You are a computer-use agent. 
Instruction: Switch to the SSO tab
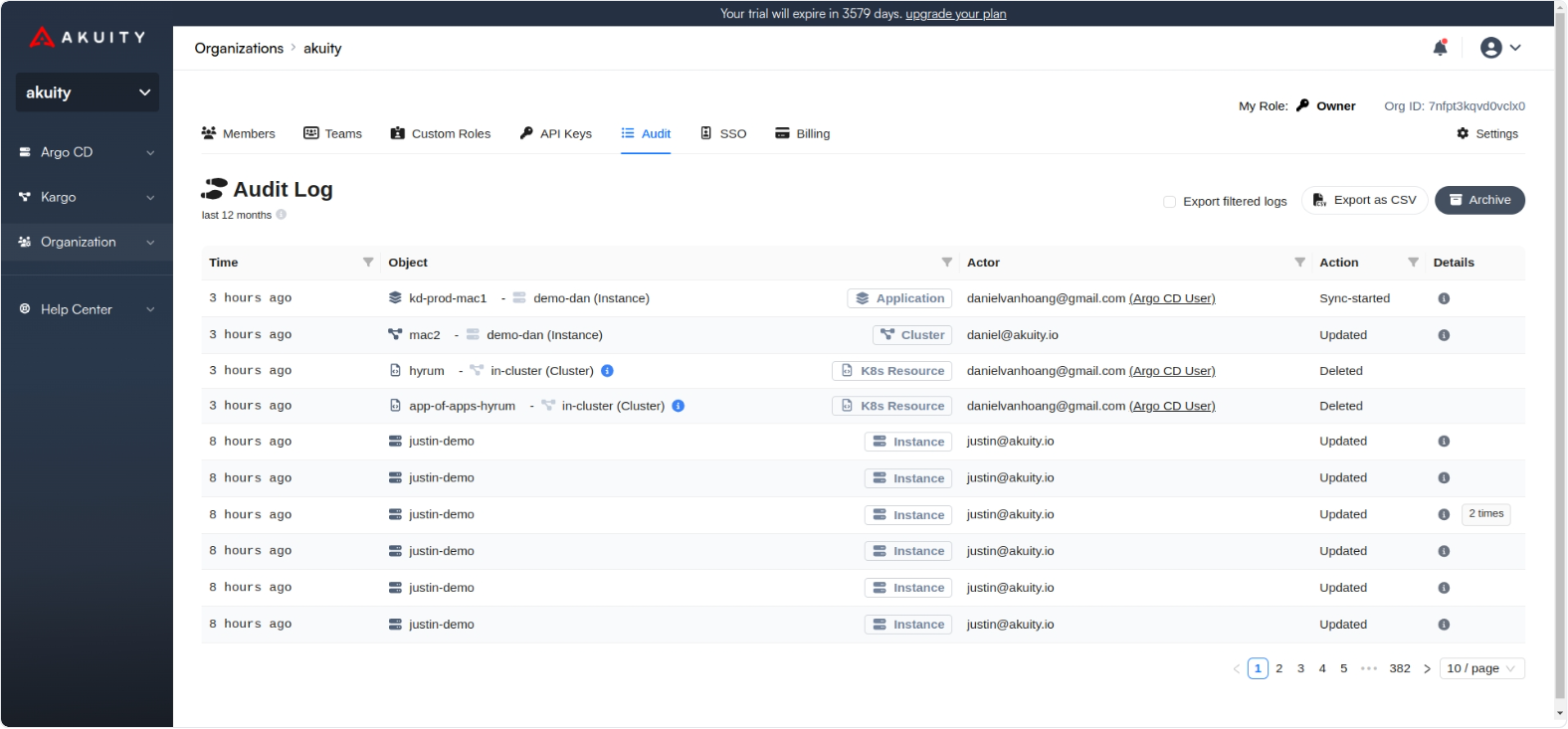[723, 133]
